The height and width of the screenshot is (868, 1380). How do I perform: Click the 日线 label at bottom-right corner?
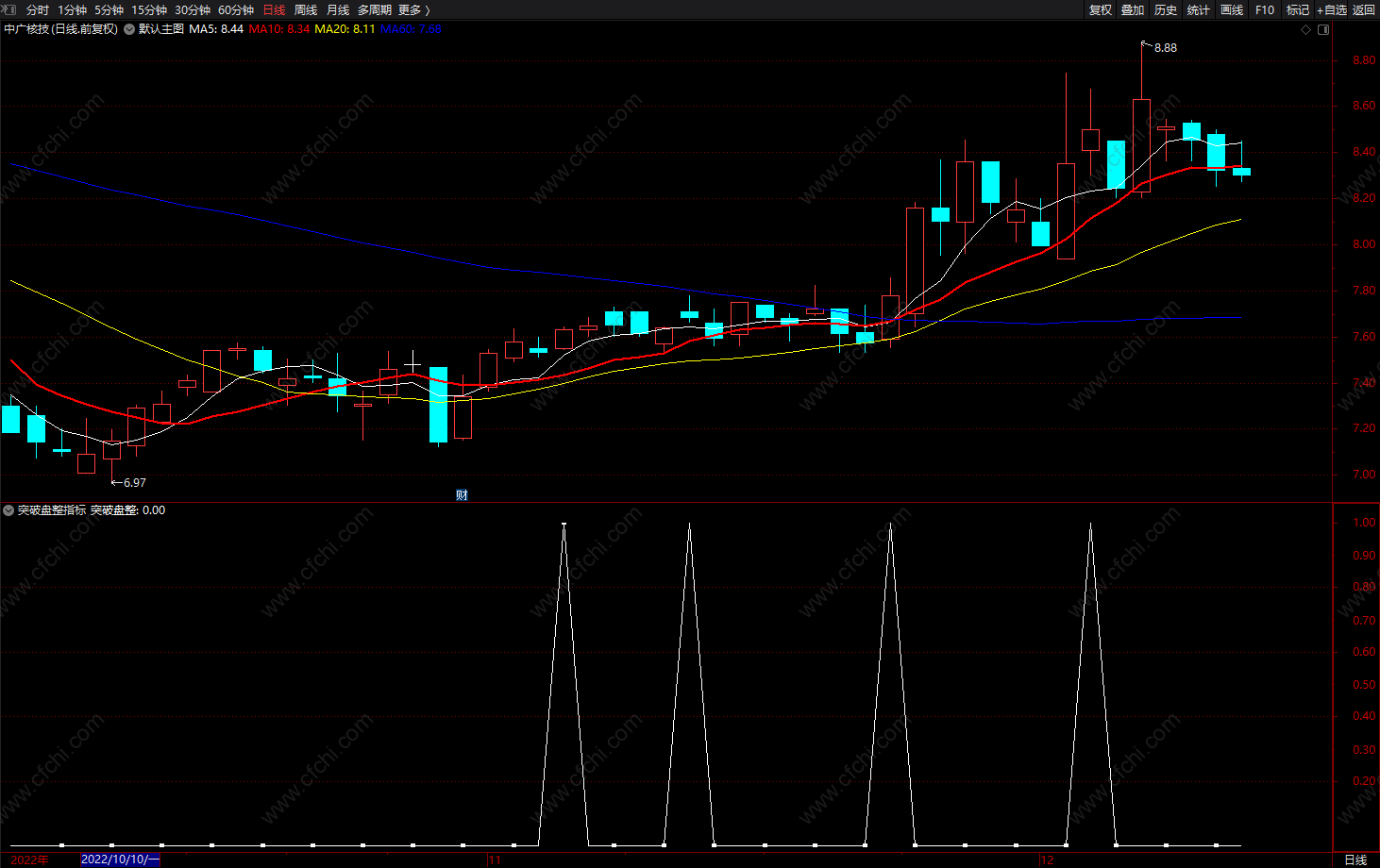pyautogui.click(x=1355, y=860)
